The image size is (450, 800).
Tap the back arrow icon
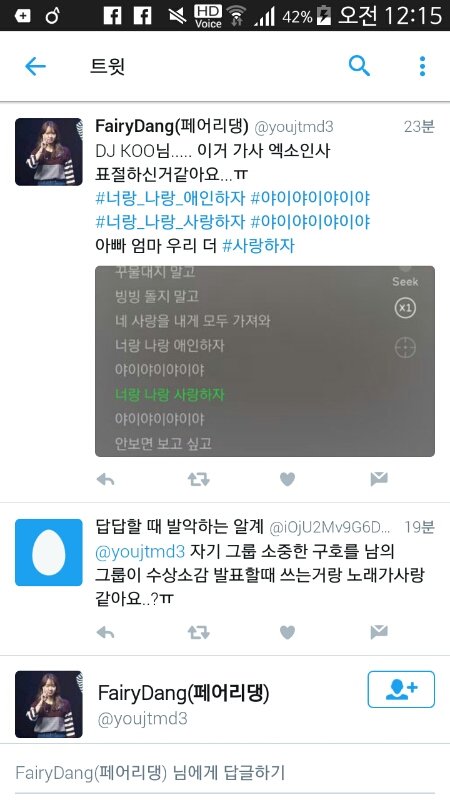35,66
